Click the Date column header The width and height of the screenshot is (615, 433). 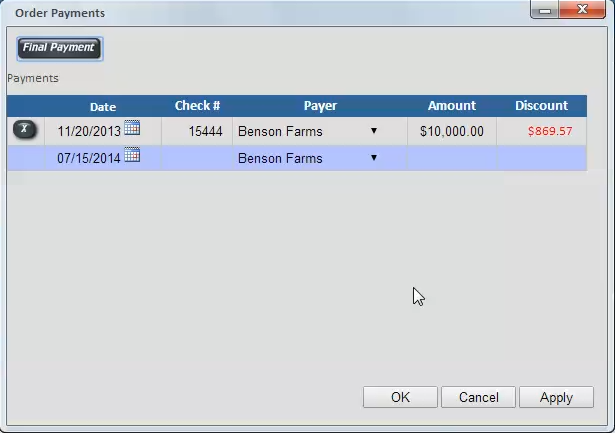(102, 106)
